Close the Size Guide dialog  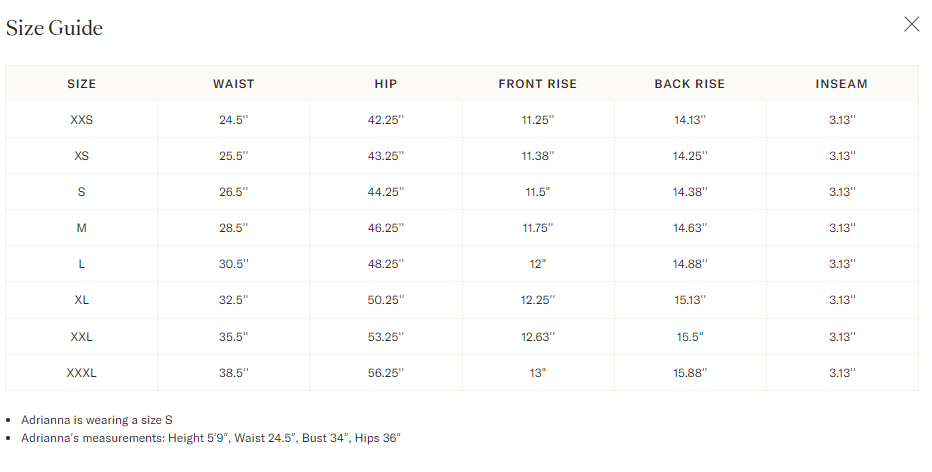[x=911, y=24]
